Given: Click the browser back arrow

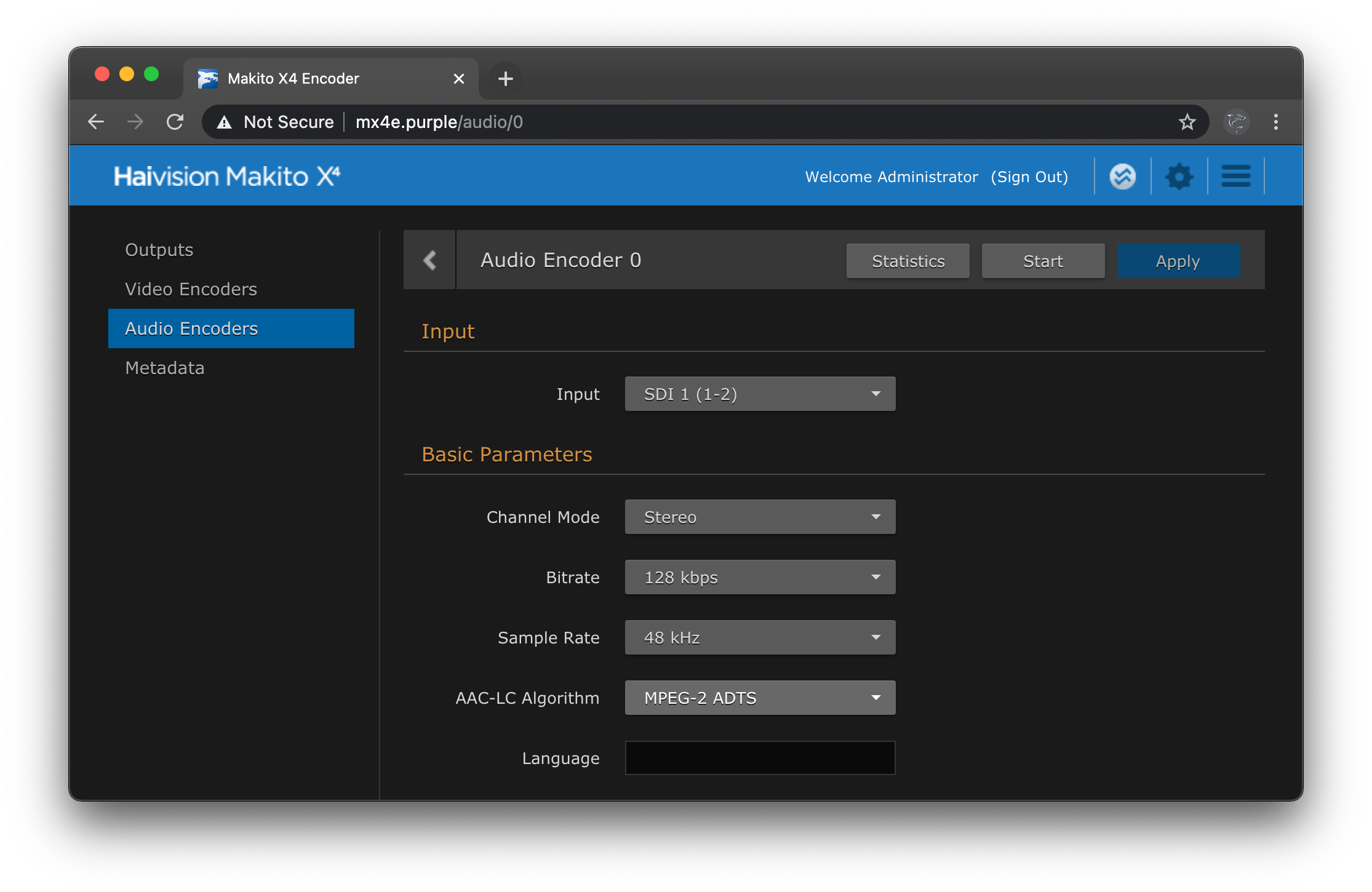Looking at the screenshot, I should (x=96, y=122).
